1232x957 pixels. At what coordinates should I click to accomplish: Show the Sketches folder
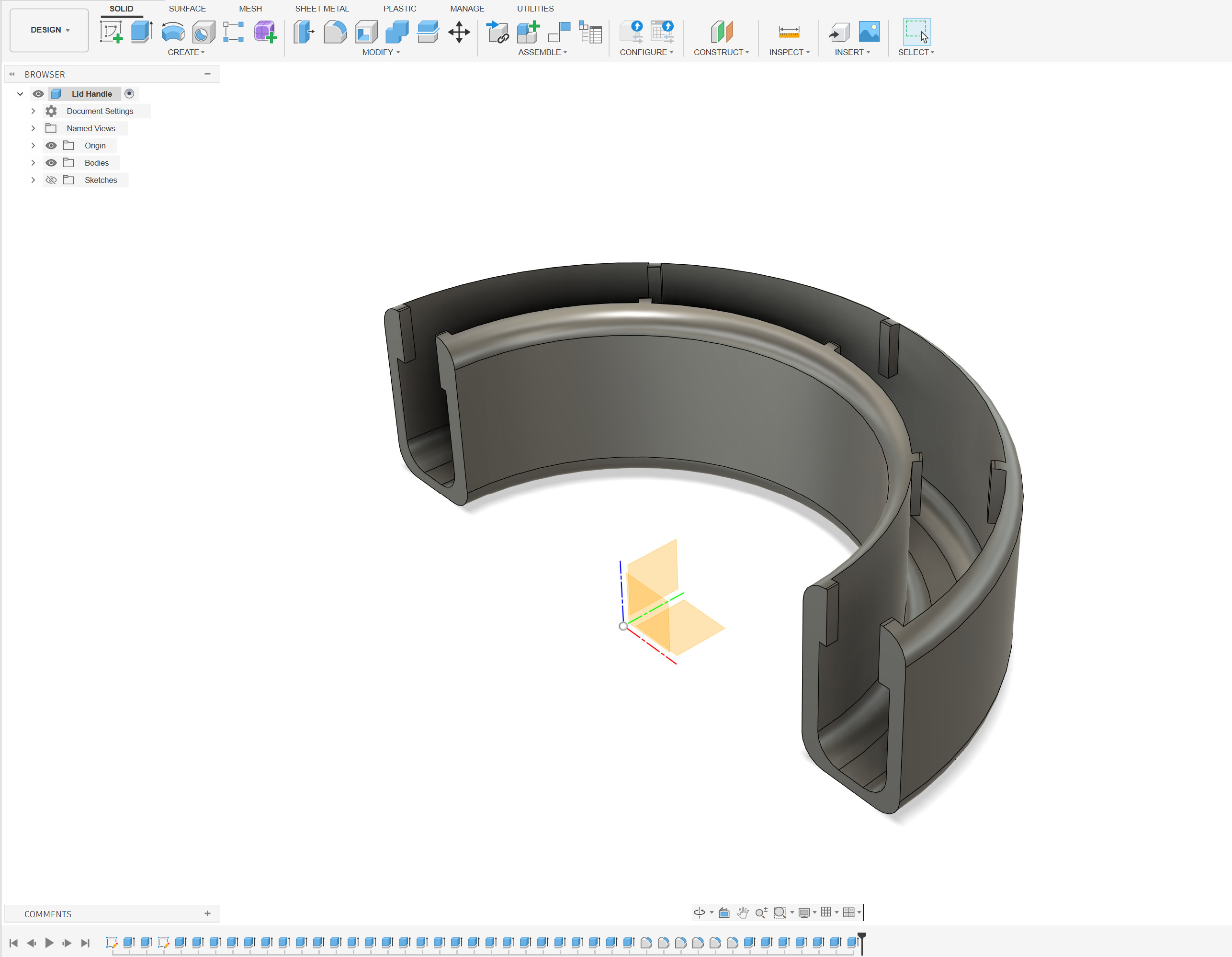[51, 180]
